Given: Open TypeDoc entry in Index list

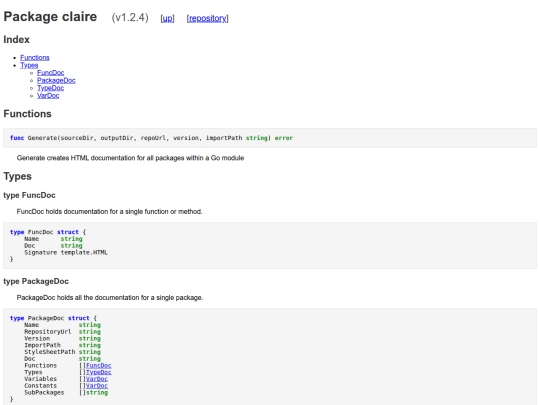Looking at the screenshot, I should click(51, 88).
